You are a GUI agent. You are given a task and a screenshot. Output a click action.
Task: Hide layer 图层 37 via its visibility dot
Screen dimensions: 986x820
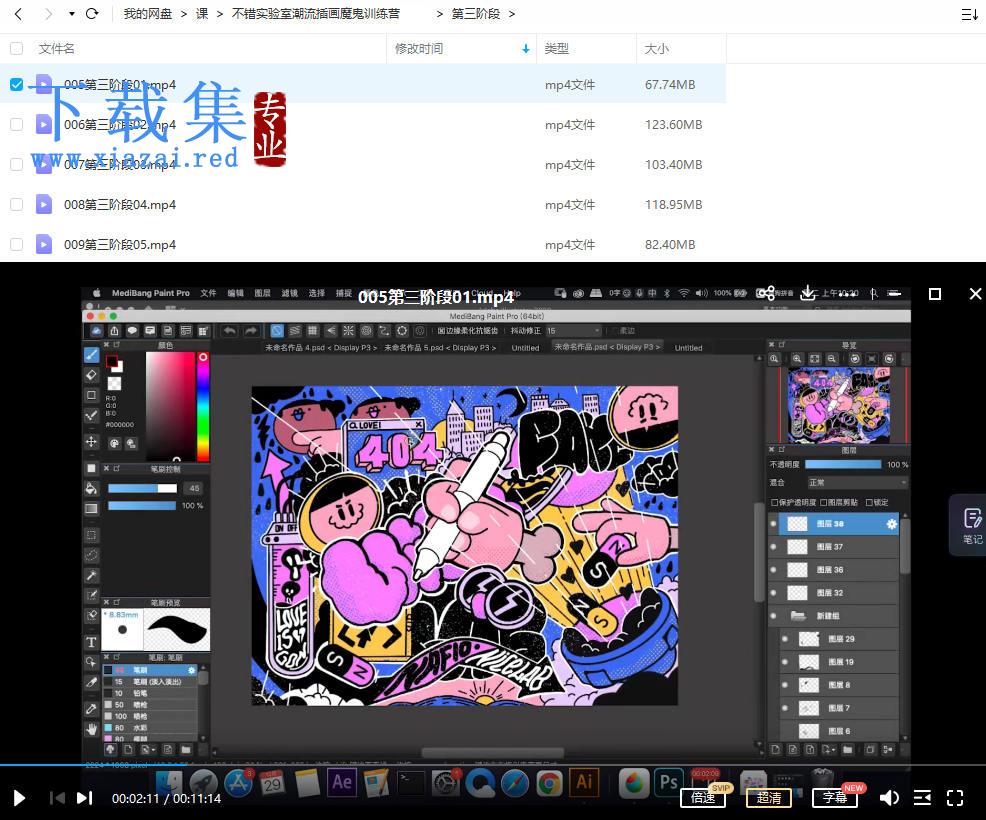pos(773,547)
